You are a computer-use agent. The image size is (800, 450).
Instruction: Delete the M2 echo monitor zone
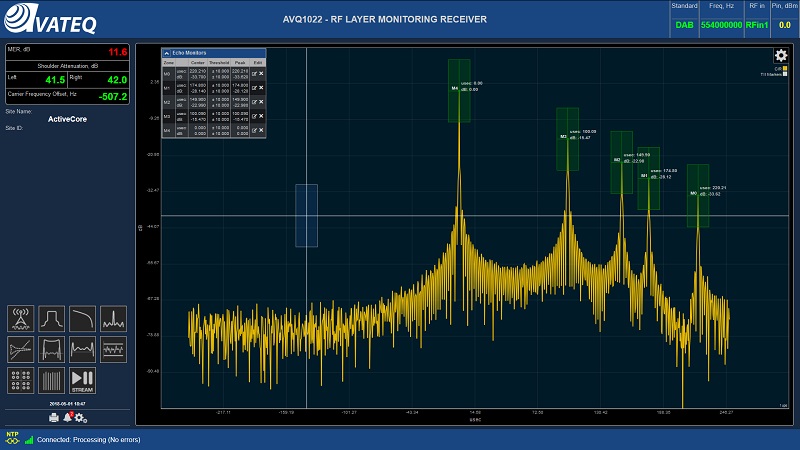coord(261,102)
